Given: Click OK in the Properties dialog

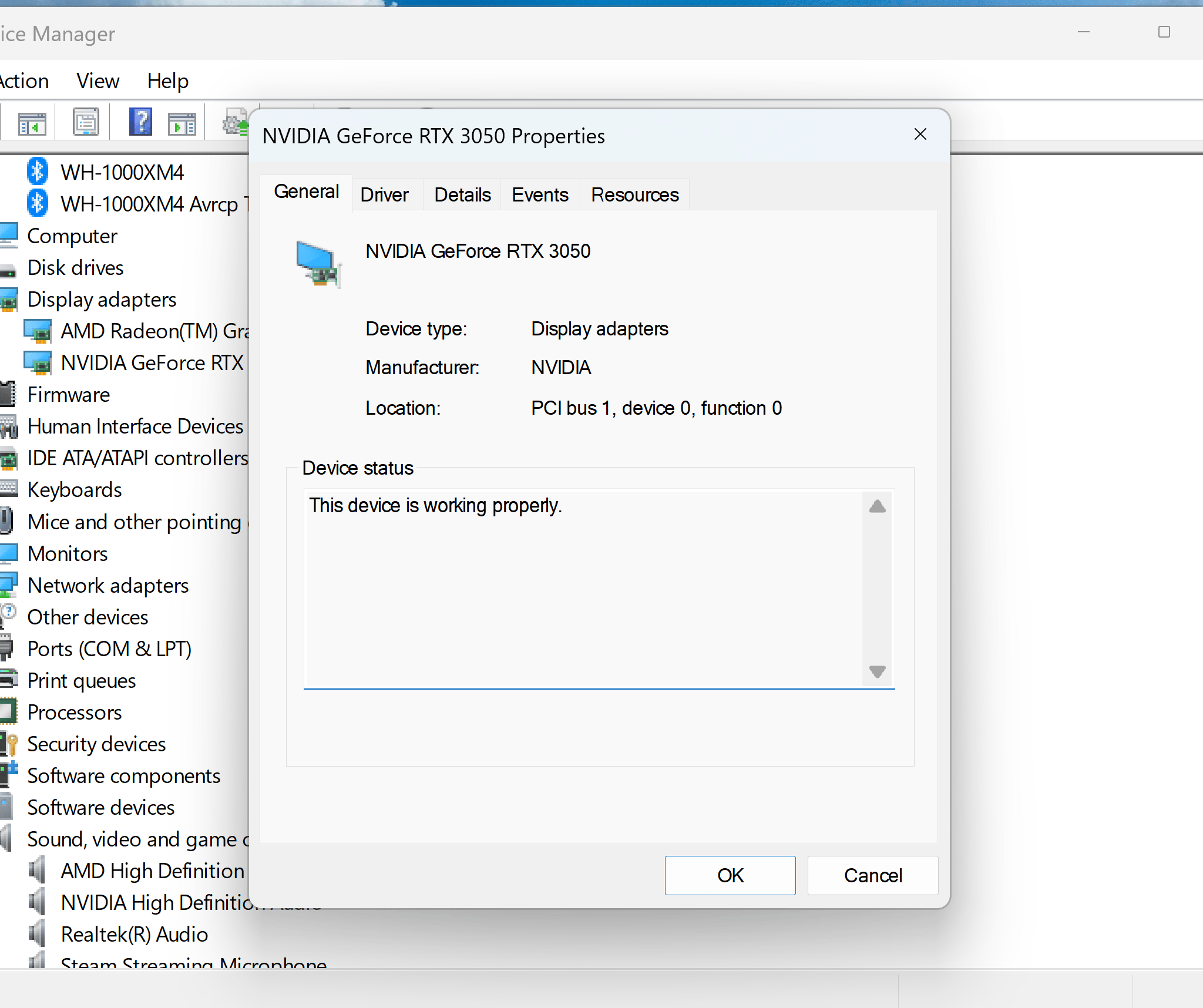Looking at the screenshot, I should tap(730, 875).
